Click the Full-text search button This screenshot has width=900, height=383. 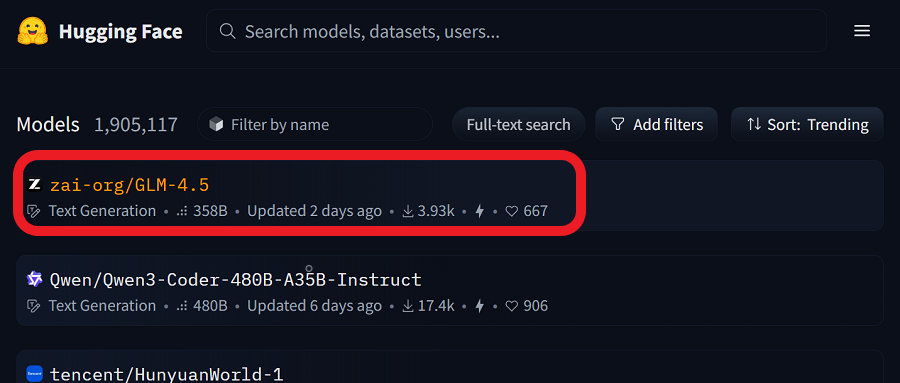[518, 125]
